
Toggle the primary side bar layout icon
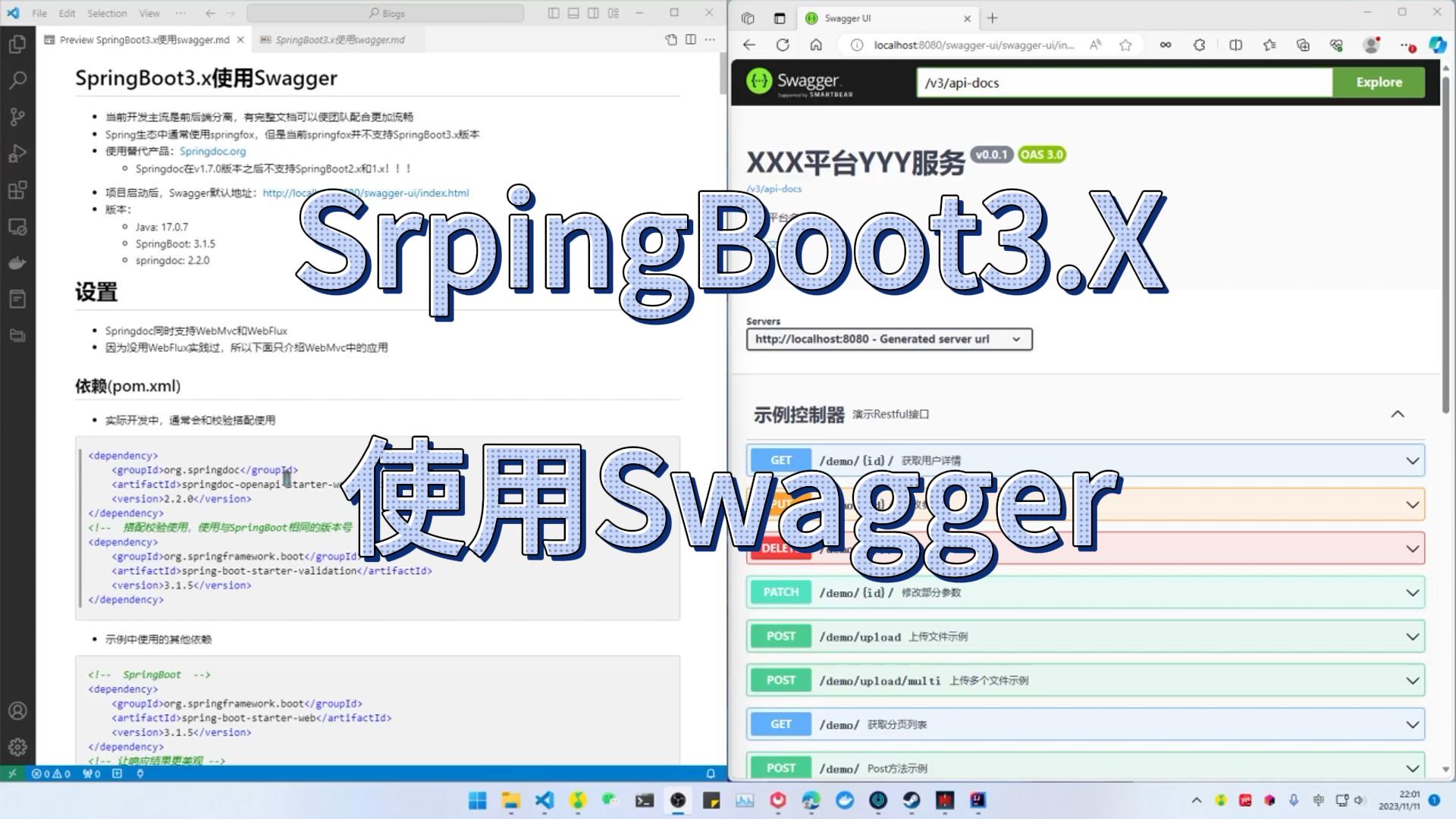(x=554, y=13)
